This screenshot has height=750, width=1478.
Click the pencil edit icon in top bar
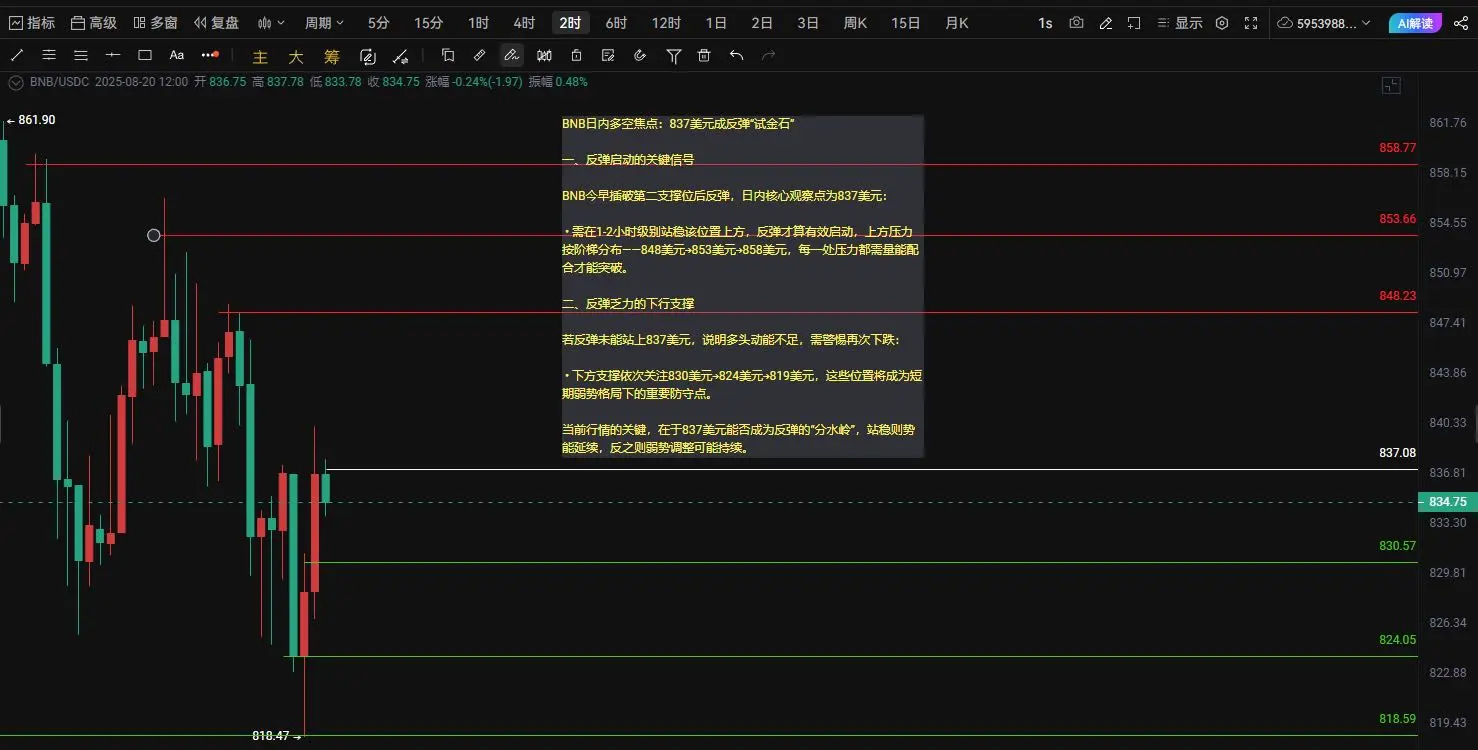point(1105,22)
